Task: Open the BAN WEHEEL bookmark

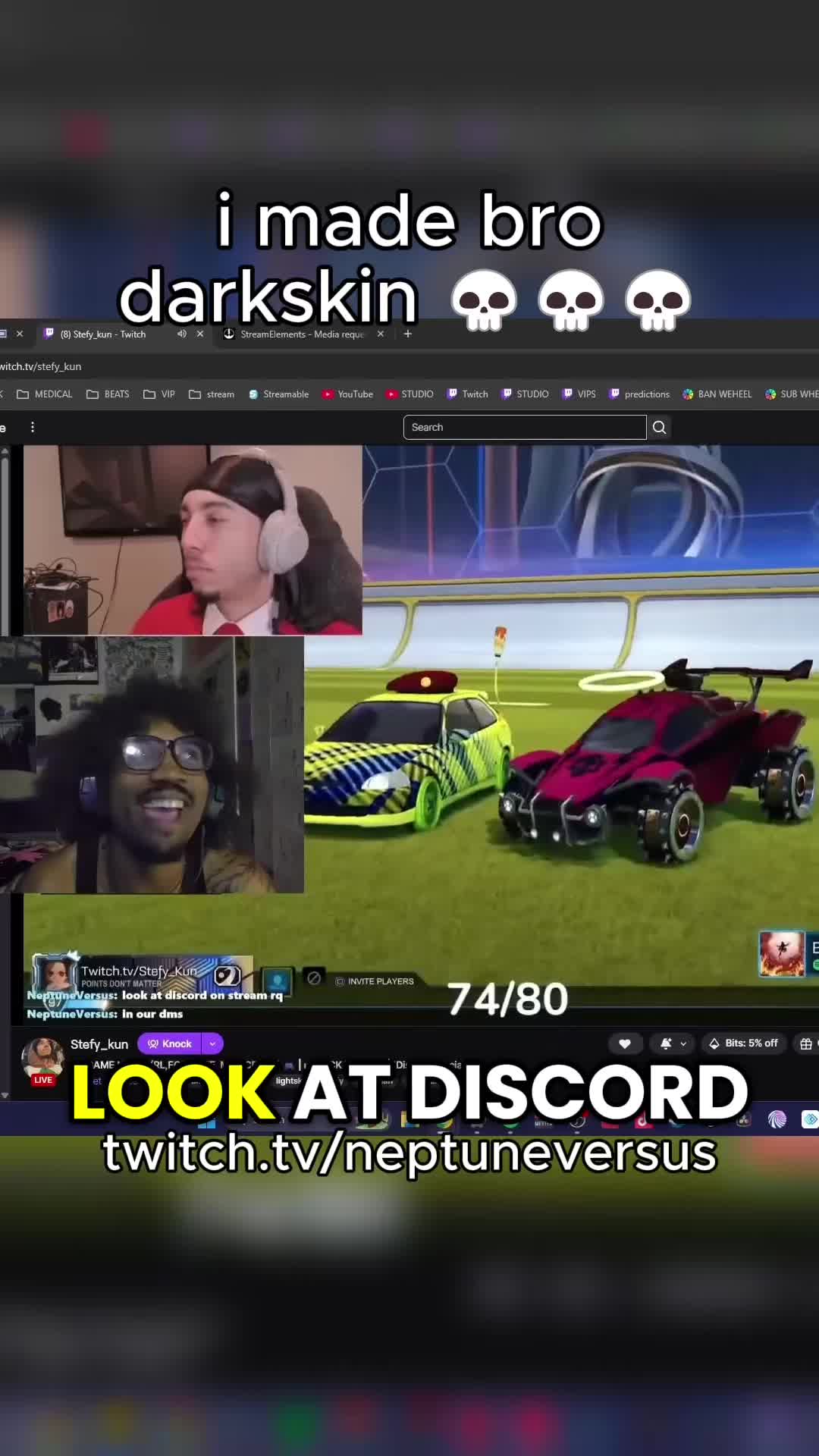Action: (x=717, y=394)
